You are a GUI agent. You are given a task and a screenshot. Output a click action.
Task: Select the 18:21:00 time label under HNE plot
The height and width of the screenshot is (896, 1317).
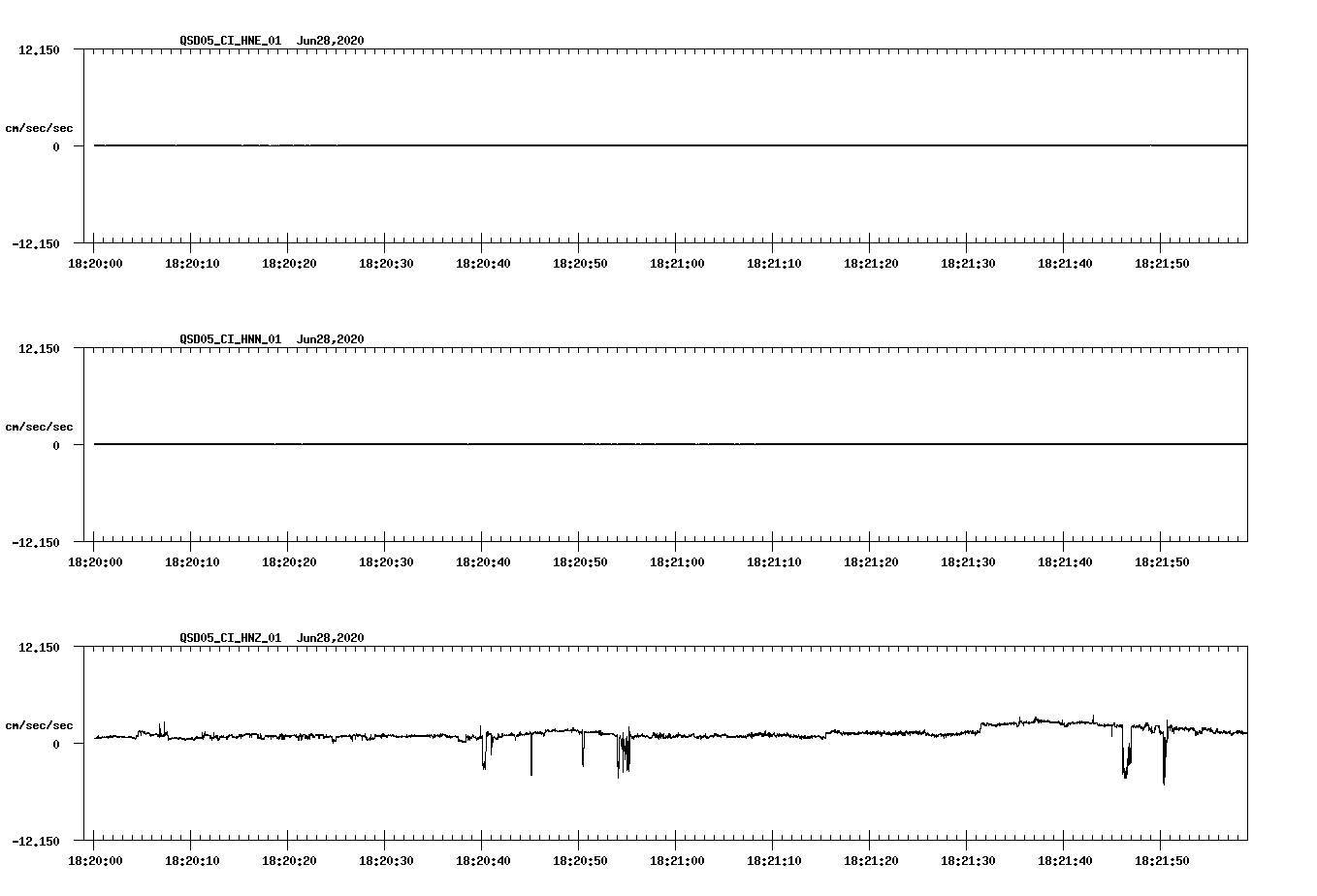pyautogui.click(x=677, y=264)
